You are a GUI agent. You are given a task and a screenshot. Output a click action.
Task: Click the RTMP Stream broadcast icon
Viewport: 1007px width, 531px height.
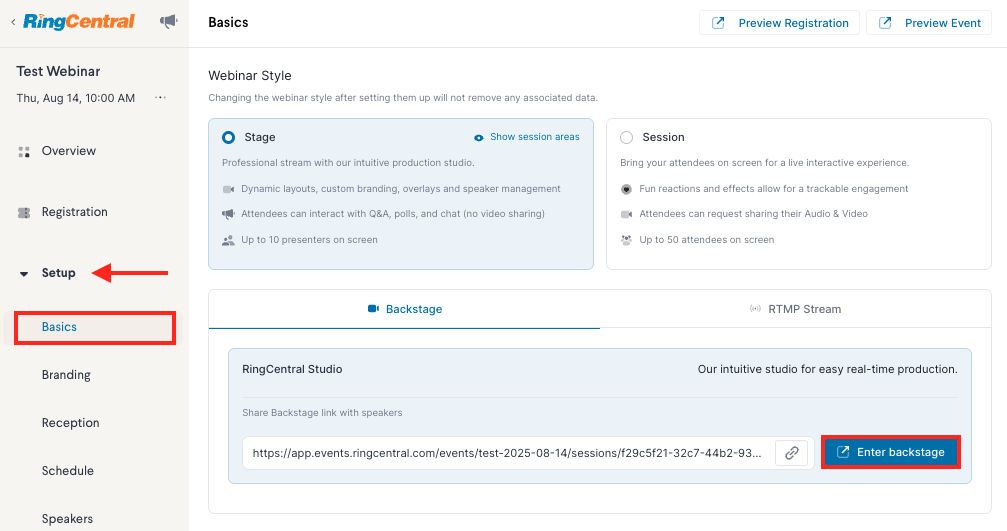point(755,309)
